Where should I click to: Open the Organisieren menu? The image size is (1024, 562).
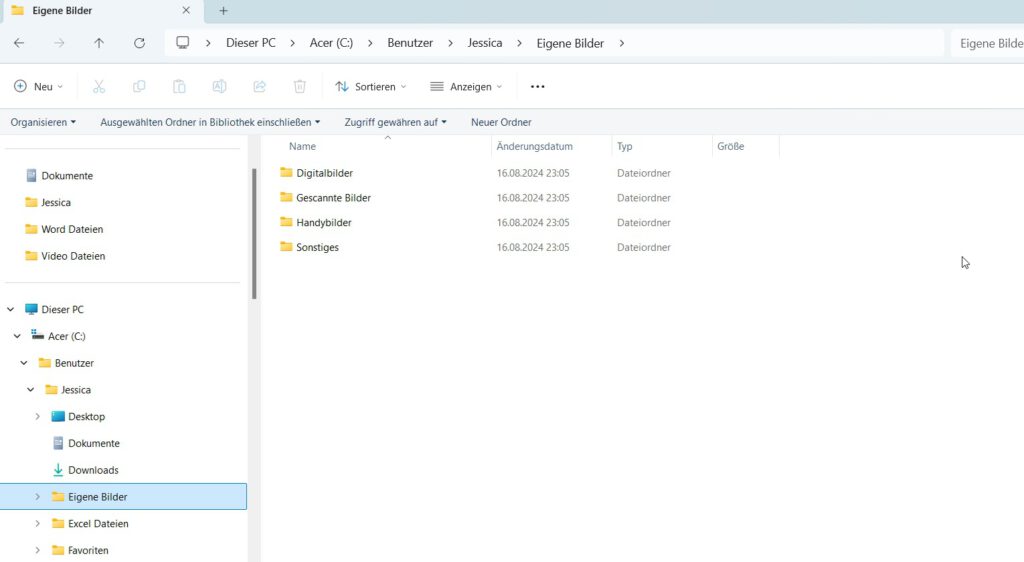tap(43, 122)
